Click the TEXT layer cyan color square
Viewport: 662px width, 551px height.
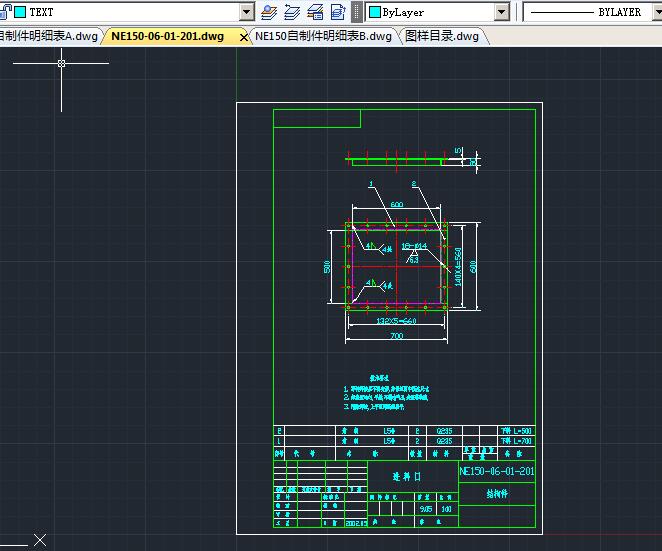[20, 12]
